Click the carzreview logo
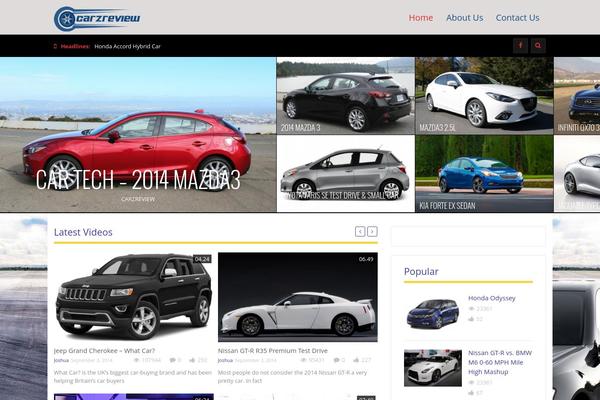This screenshot has width=600, height=400. [x=97, y=18]
